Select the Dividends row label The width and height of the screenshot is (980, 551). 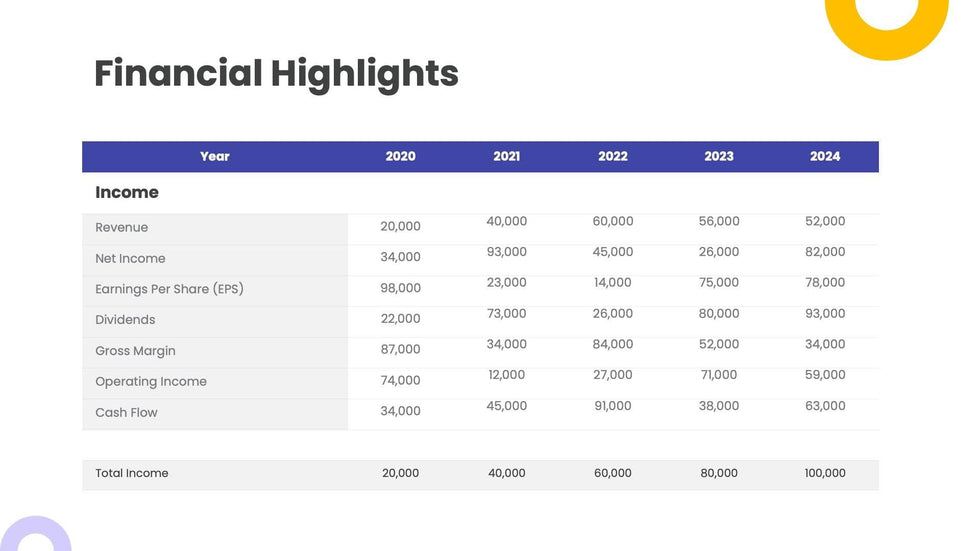(125, 320)
